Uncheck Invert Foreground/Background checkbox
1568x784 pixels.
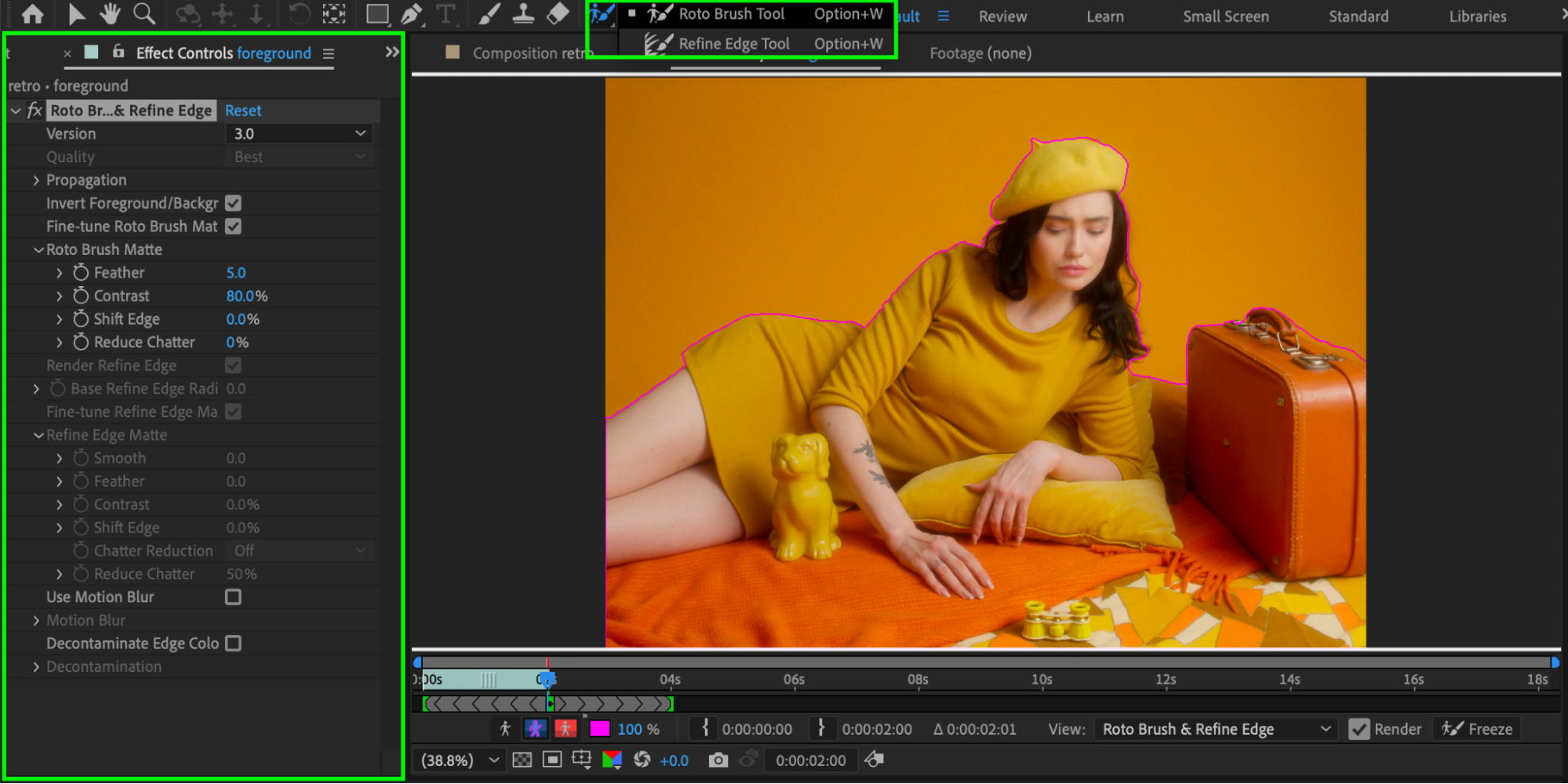pyautogui.click(x=233, y=203)
